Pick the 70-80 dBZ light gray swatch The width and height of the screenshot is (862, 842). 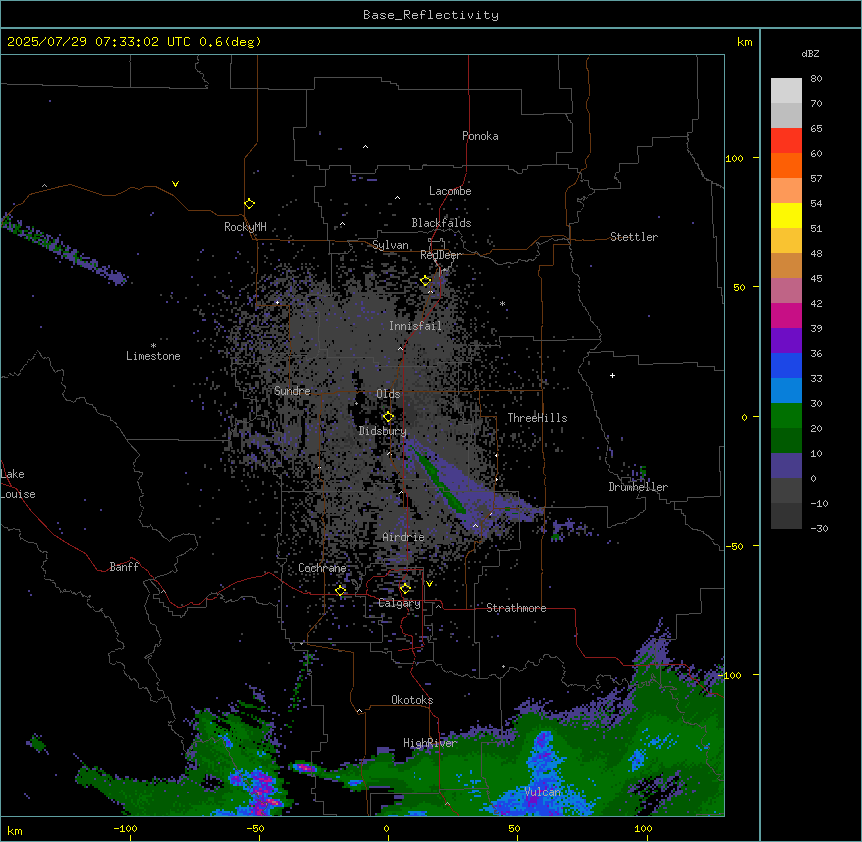click(786, 91)
